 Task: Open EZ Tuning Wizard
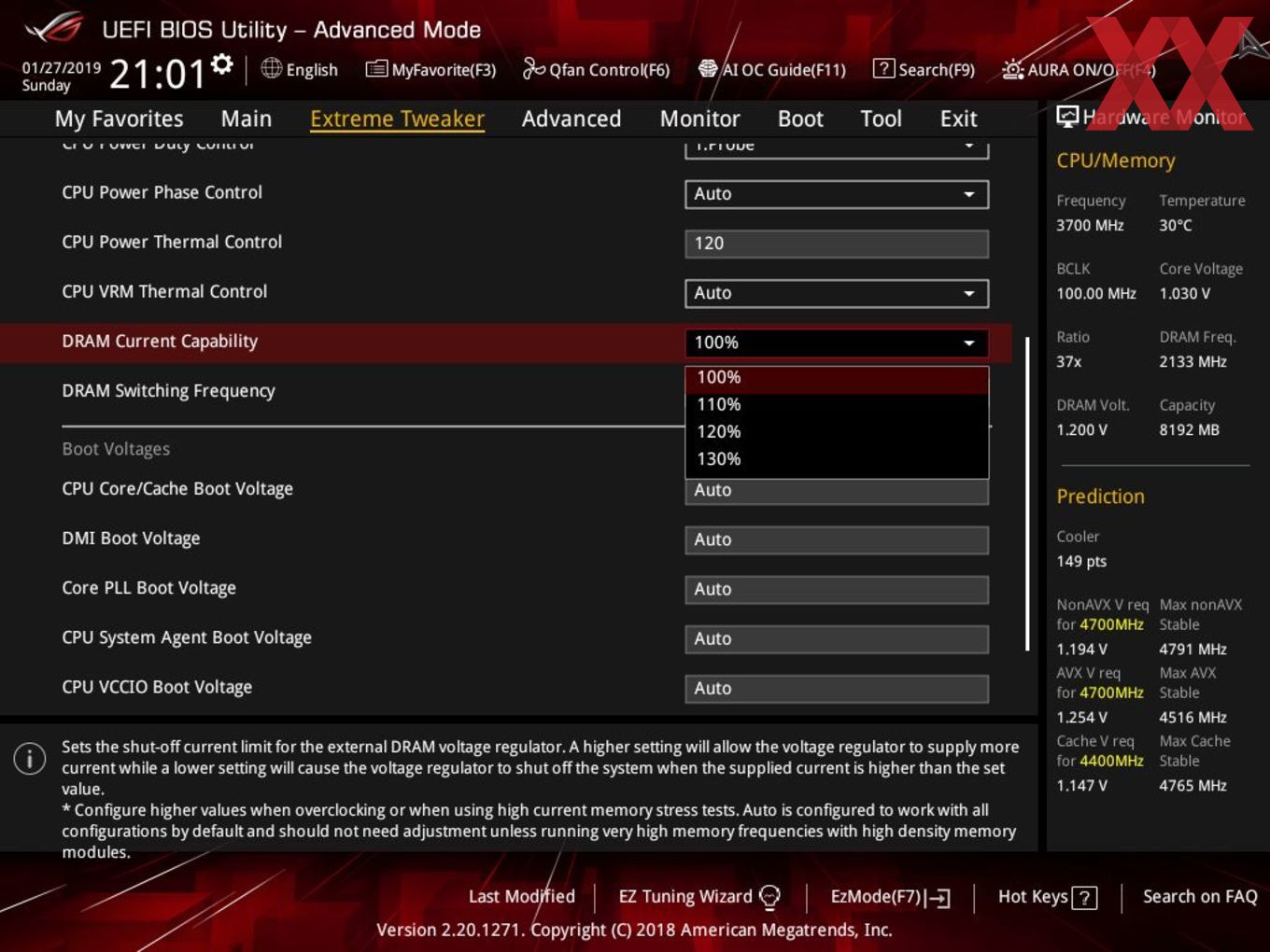pos(699,897)
